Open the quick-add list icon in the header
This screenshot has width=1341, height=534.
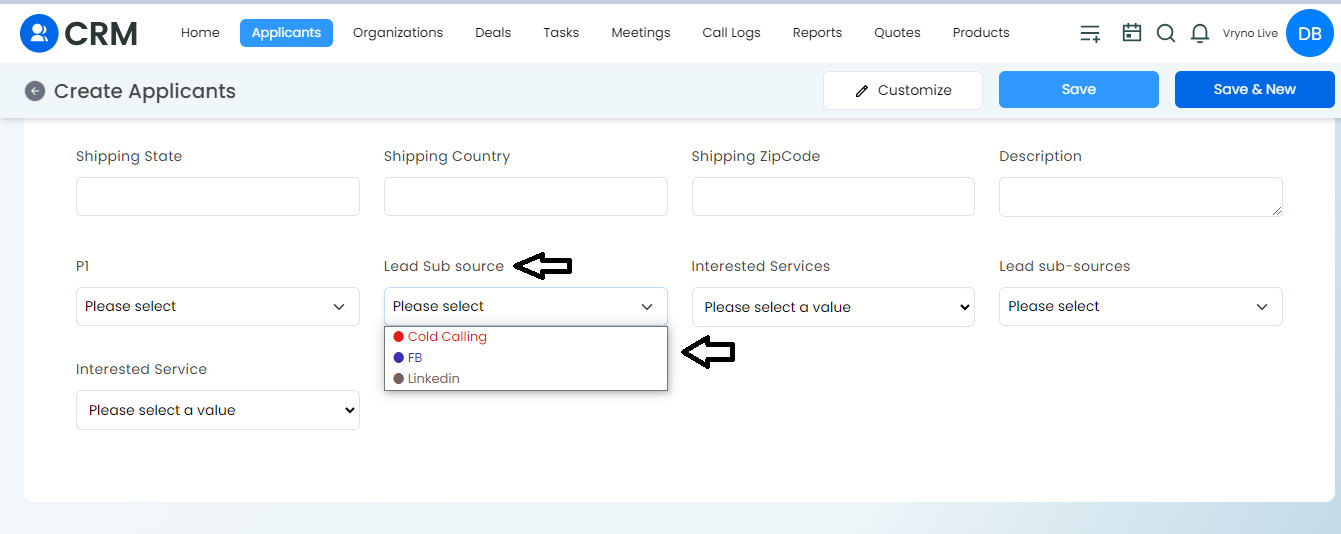pos(1090,33)
